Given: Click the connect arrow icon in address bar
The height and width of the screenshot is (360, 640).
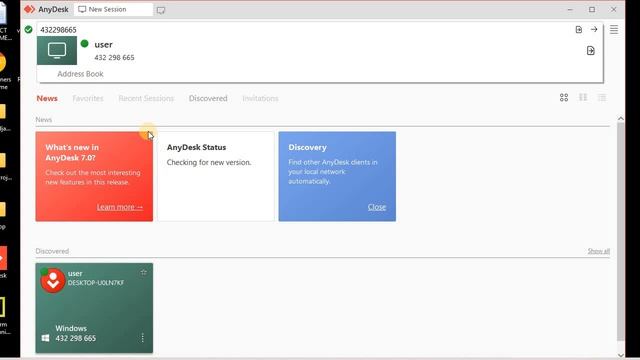Looking at the screenshot, I should (x=594, y=29).
